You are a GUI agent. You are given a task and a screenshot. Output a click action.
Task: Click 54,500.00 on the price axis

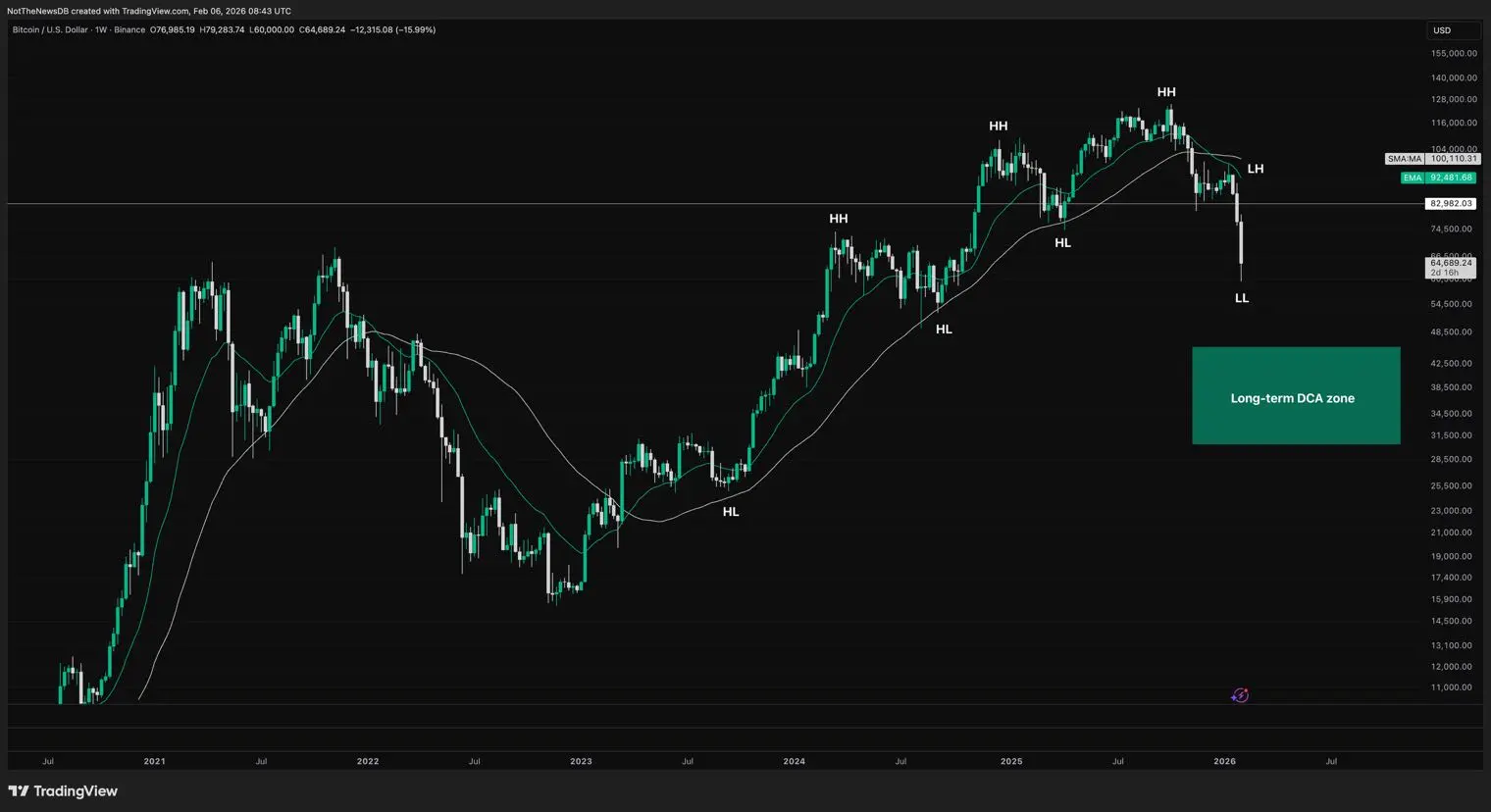pos(1452,304)
